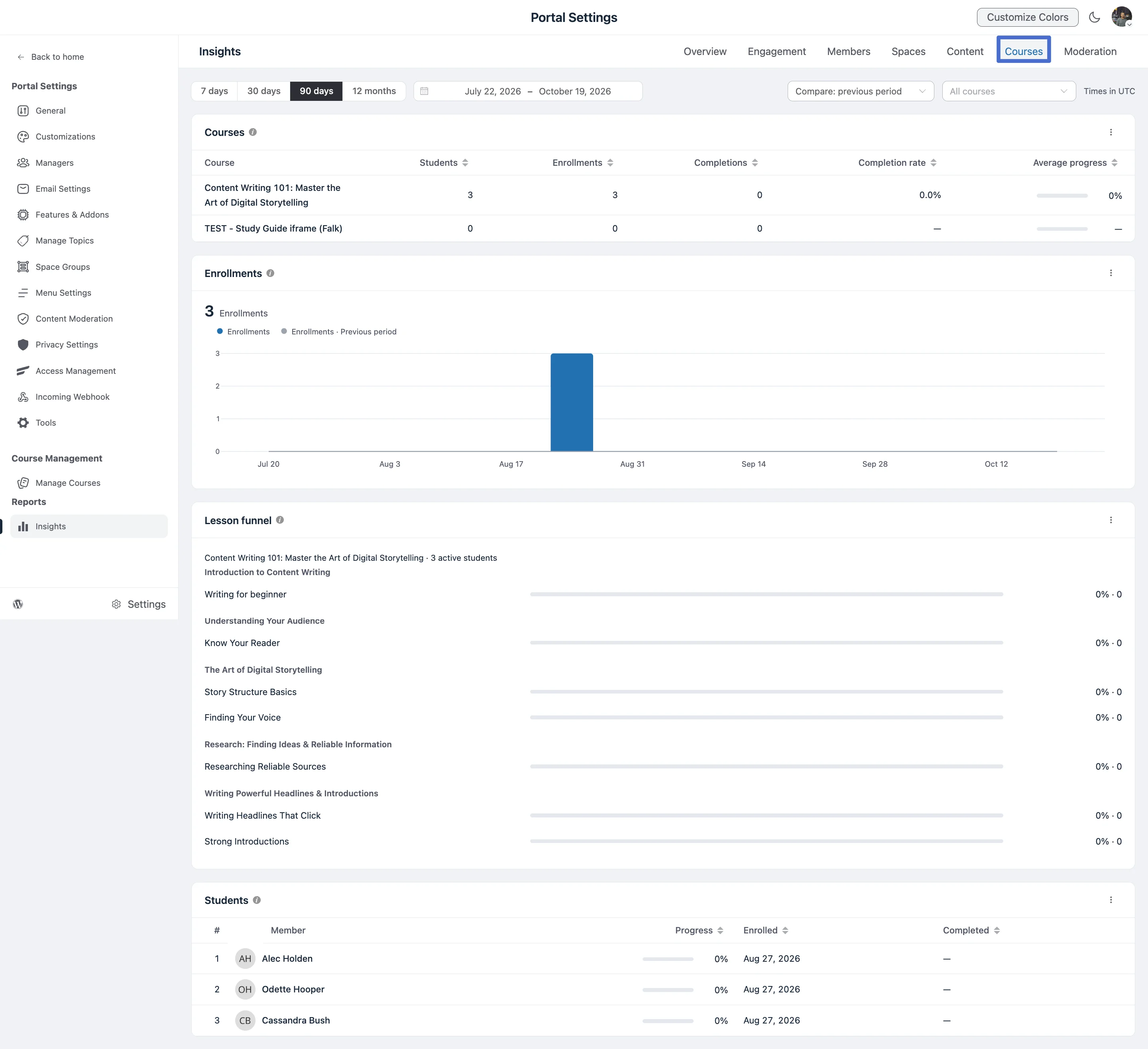Image resolution: width=1148 pixels, height=1049 pixels.
Task: Click the blue enrollments bar
Action: click(572, 402)
